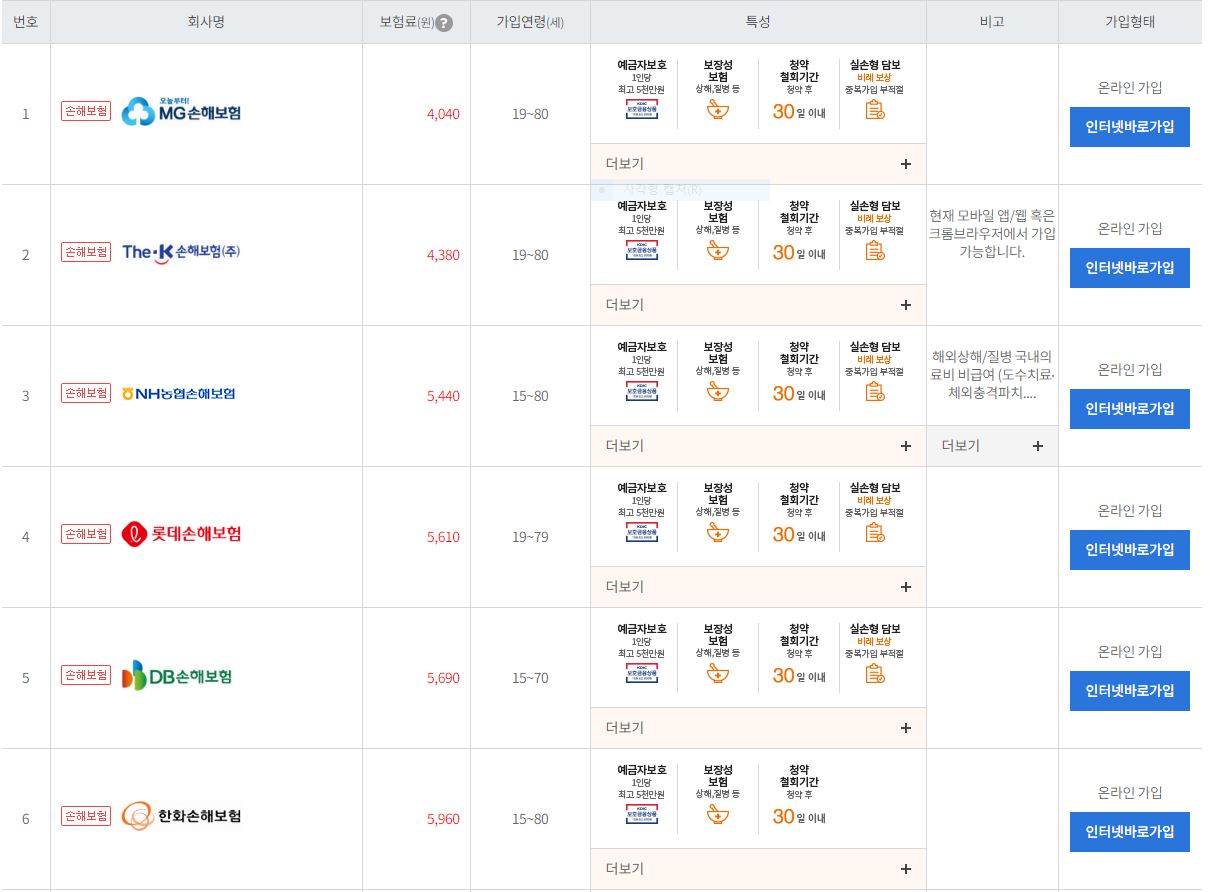Screen dimensions: 1212x892
Task: Expand 더보기 in 비고 column for NH농협
Action: pos(992,446)
